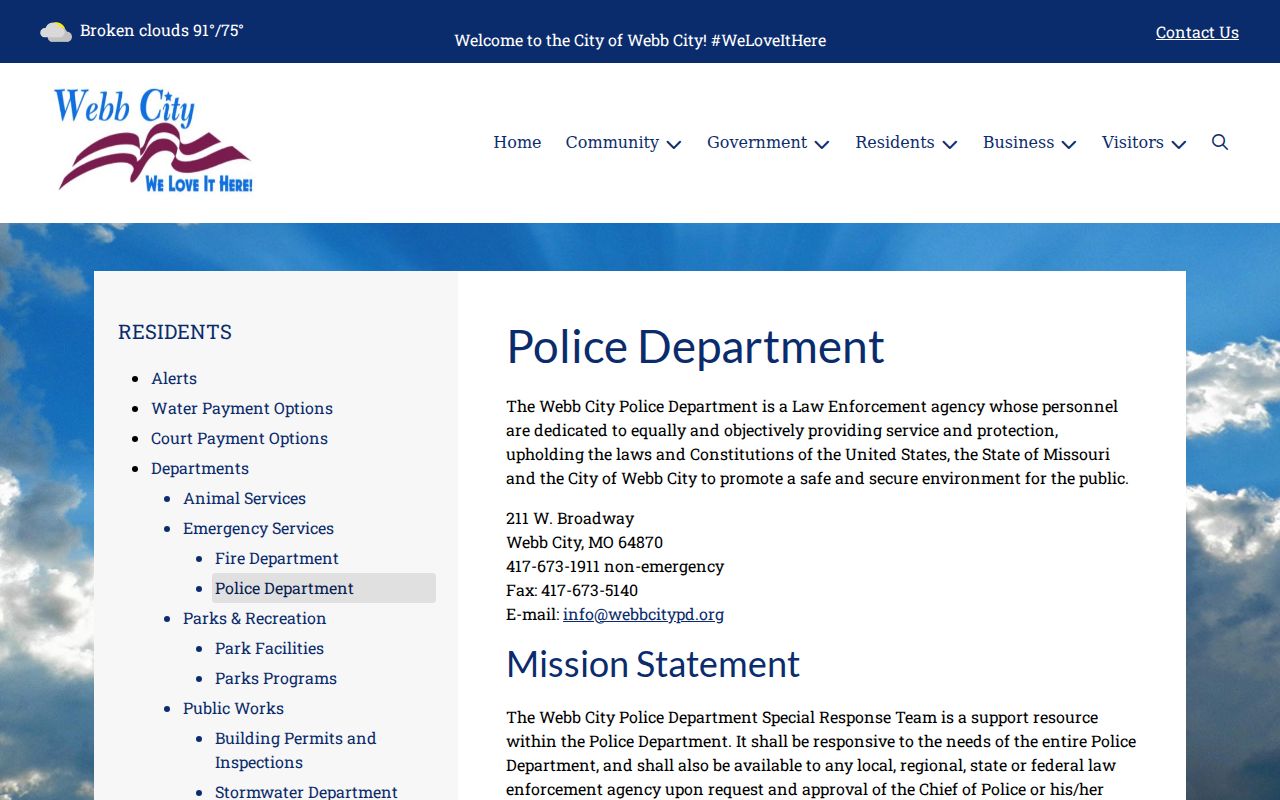Open the Business menu item
Image resolution: width=1280 pixels, height=800 pixels.
1018,142
